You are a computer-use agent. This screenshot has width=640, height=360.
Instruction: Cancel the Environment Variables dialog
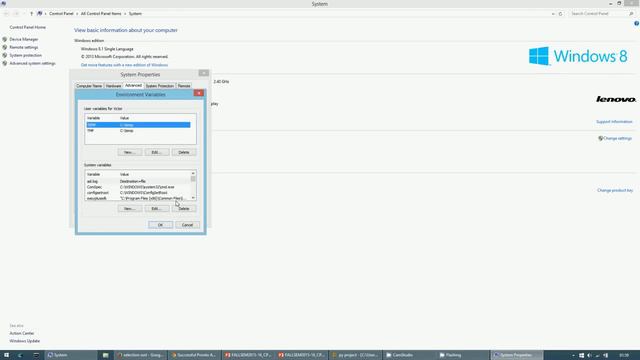tap(187, 225)
